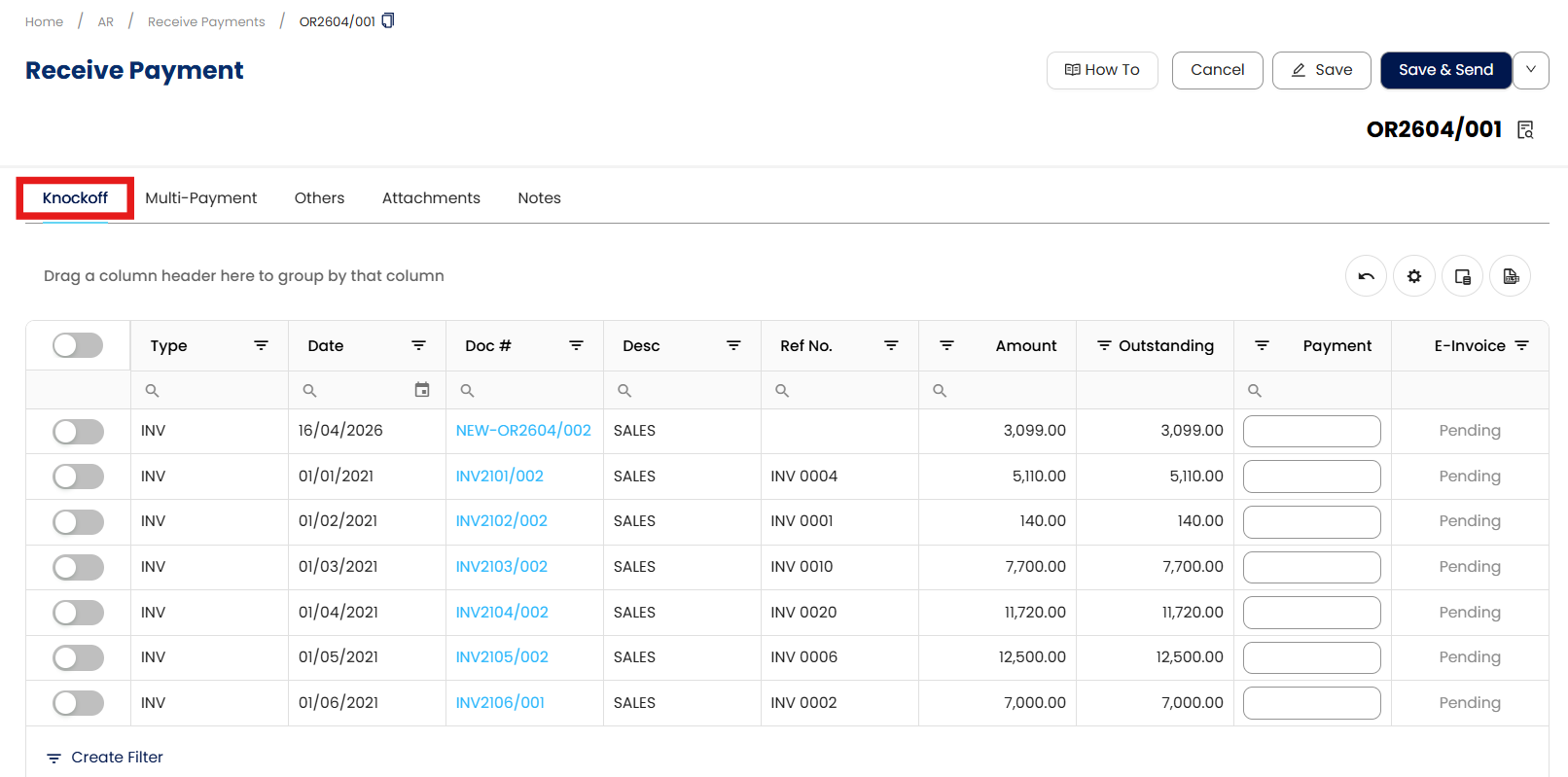Image resolution: width=1568 pixels, height=777 pixels.
Task: Click the document preview icon beside OR2604/001 heading
Action: coord(1525,130)
